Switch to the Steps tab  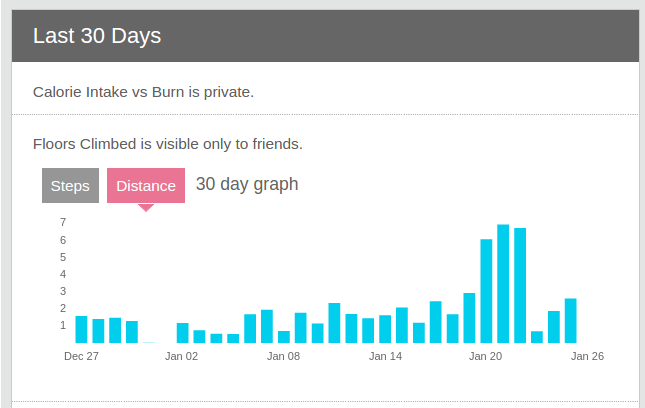(x=70, y=185)
